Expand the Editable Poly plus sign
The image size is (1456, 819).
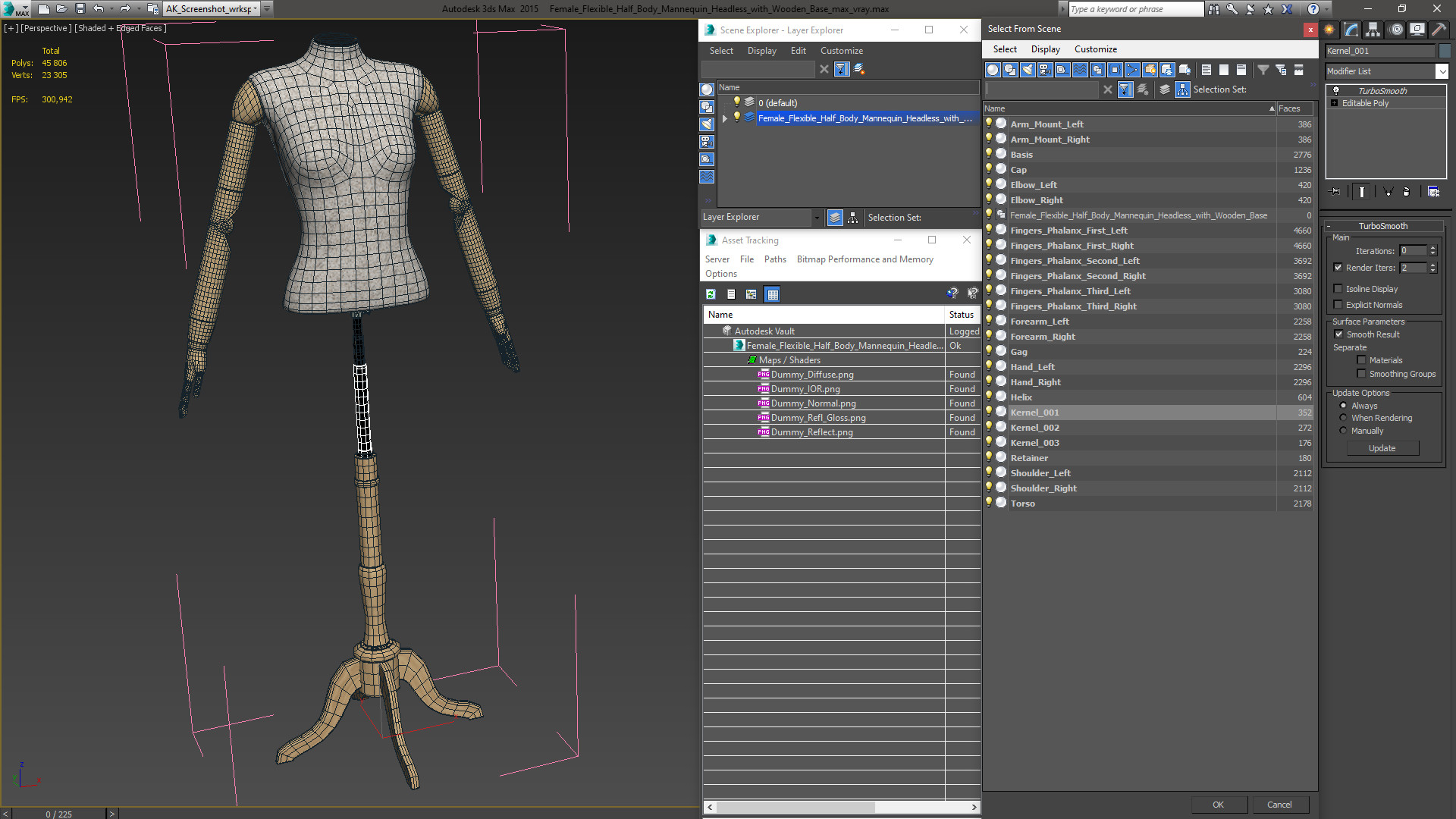tap(1334, 103)
